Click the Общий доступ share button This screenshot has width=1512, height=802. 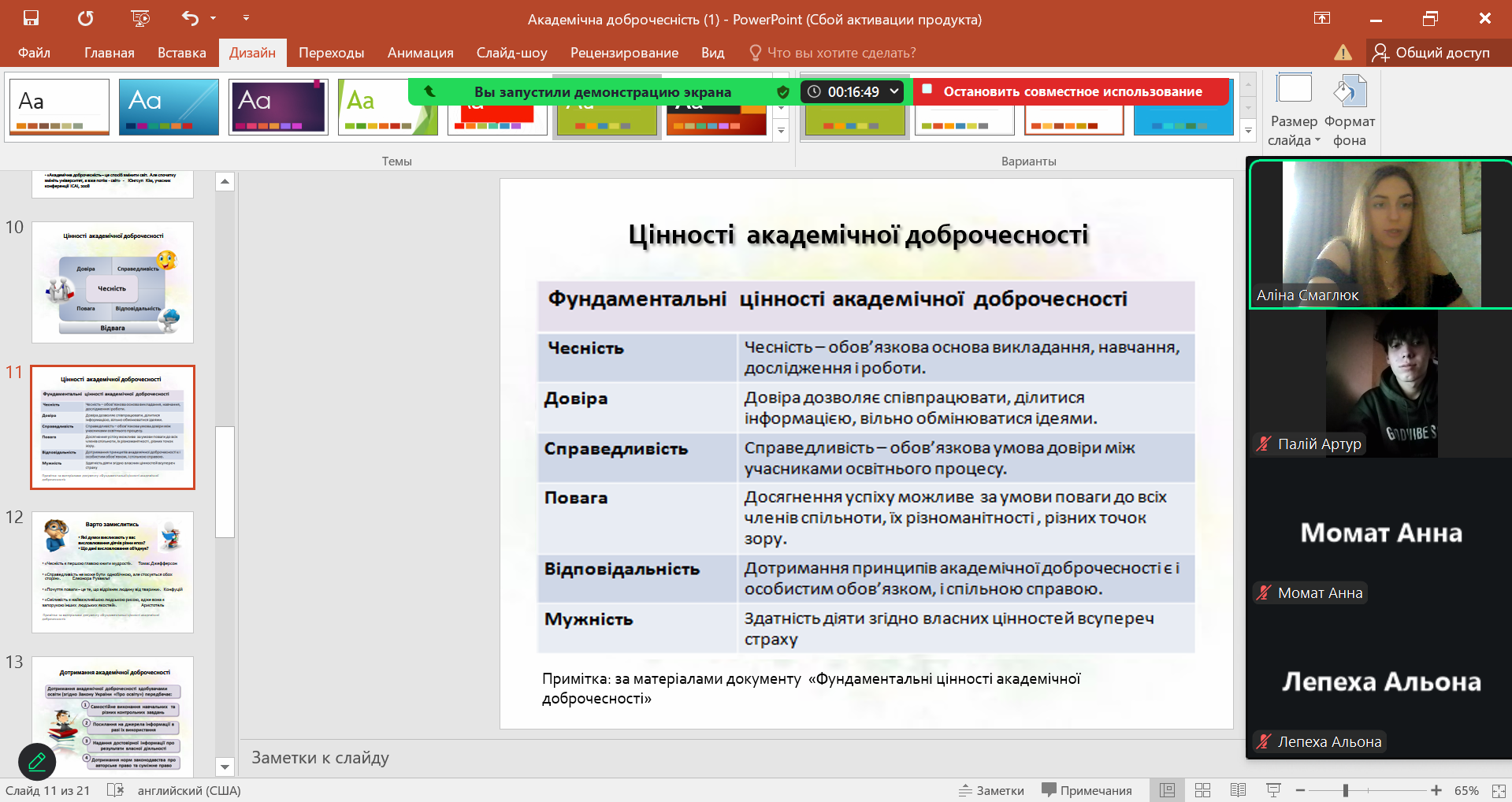(1431, 53)
